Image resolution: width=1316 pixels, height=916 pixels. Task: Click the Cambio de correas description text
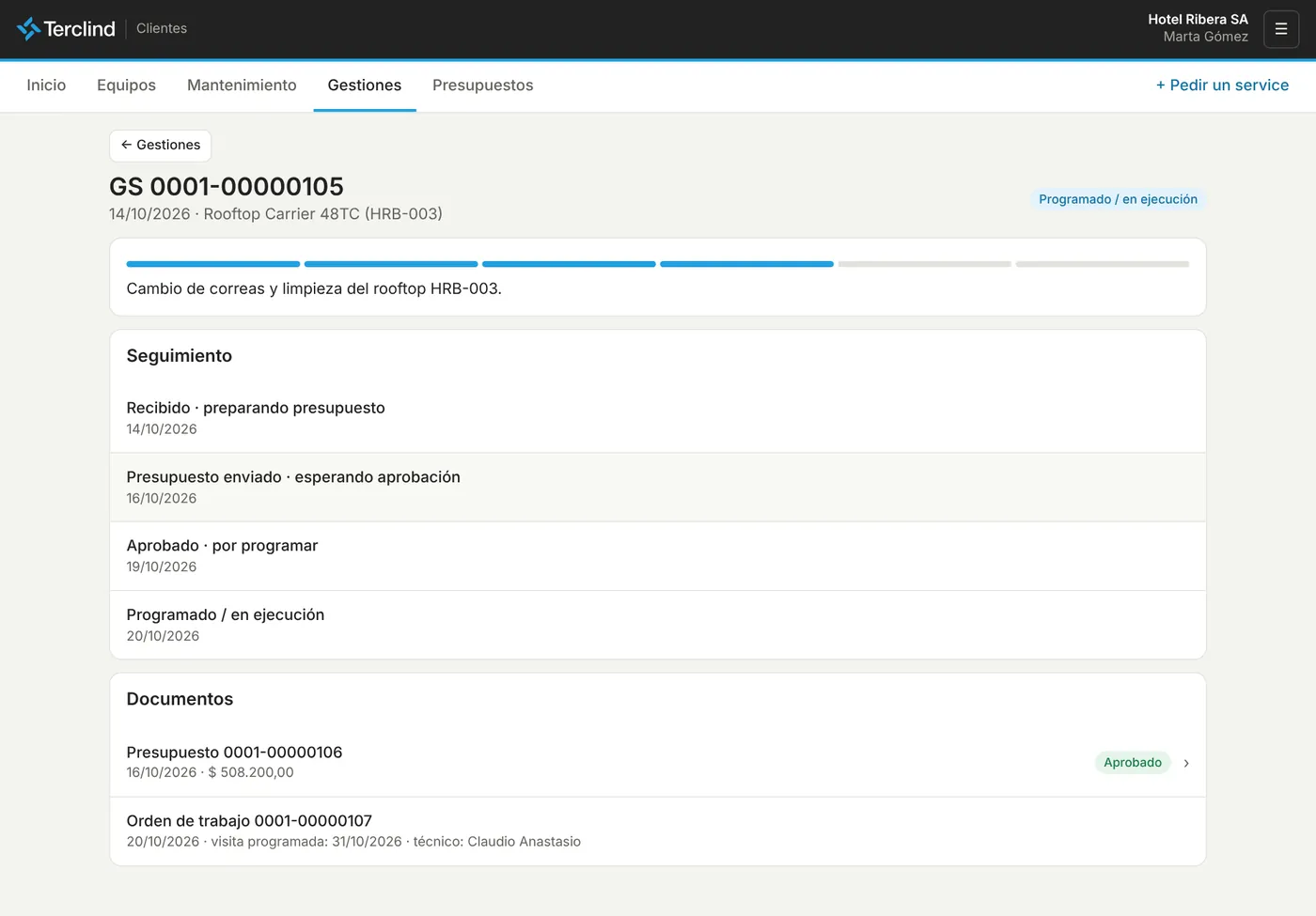[314, 289]
